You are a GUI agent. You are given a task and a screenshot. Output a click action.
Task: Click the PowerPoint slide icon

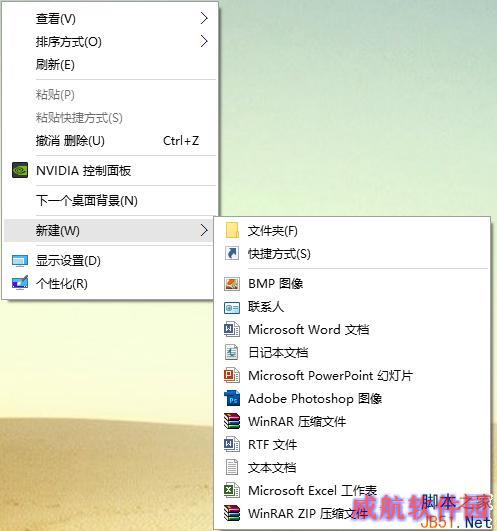pyautogui.click(x=232, y=375)
